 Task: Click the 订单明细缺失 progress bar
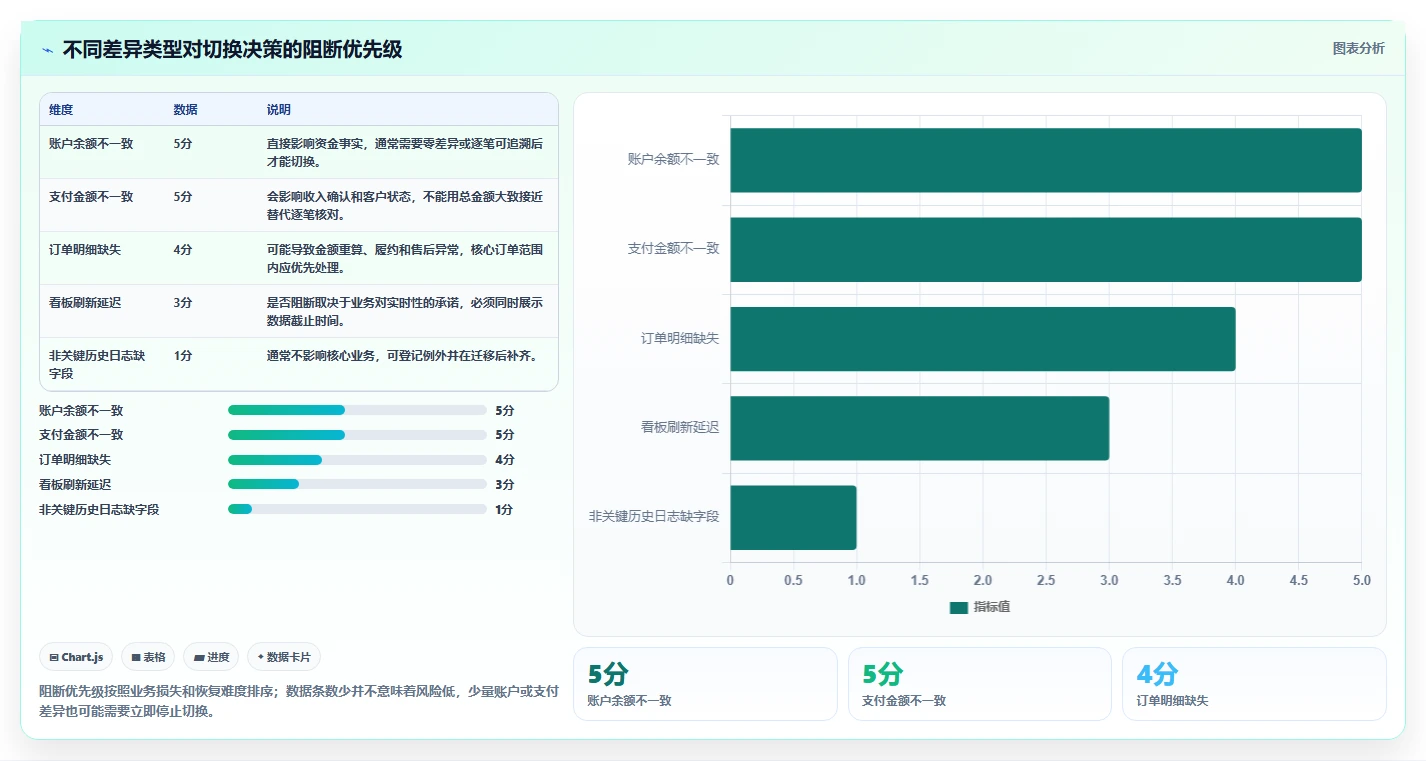point(357,460)
